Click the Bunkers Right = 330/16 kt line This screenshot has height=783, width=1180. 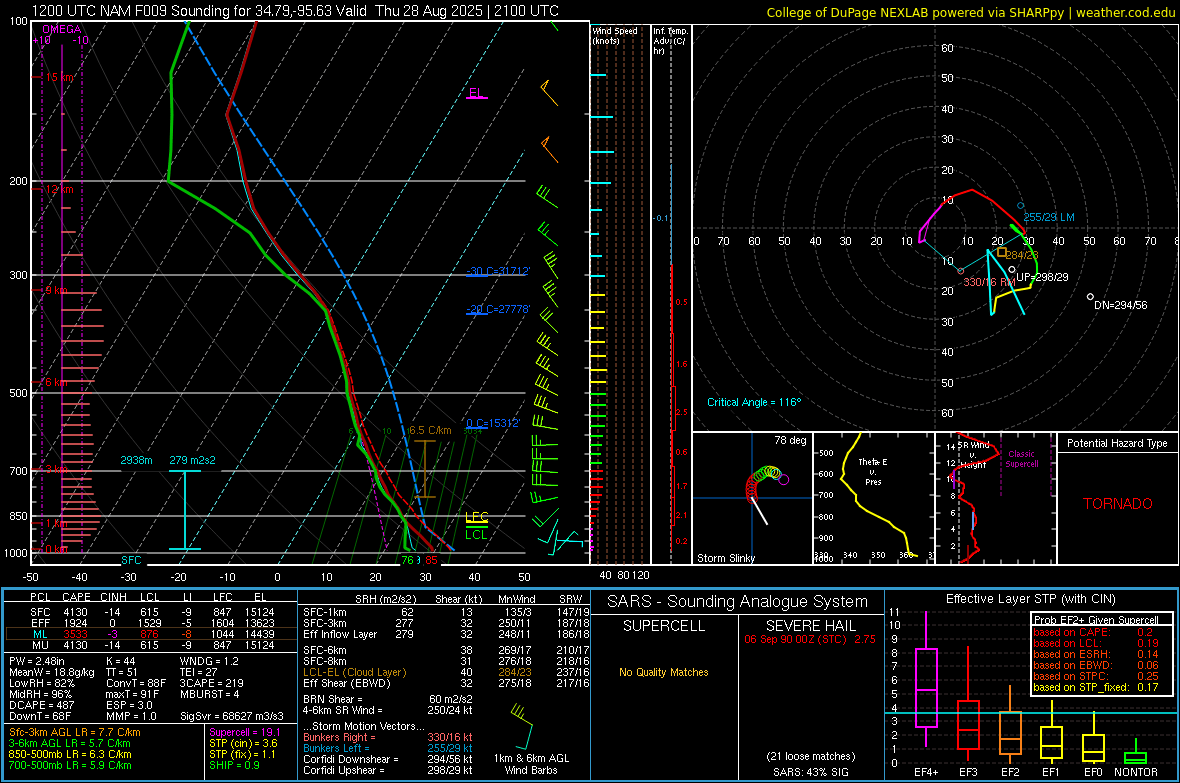click(x=388, y=737)
